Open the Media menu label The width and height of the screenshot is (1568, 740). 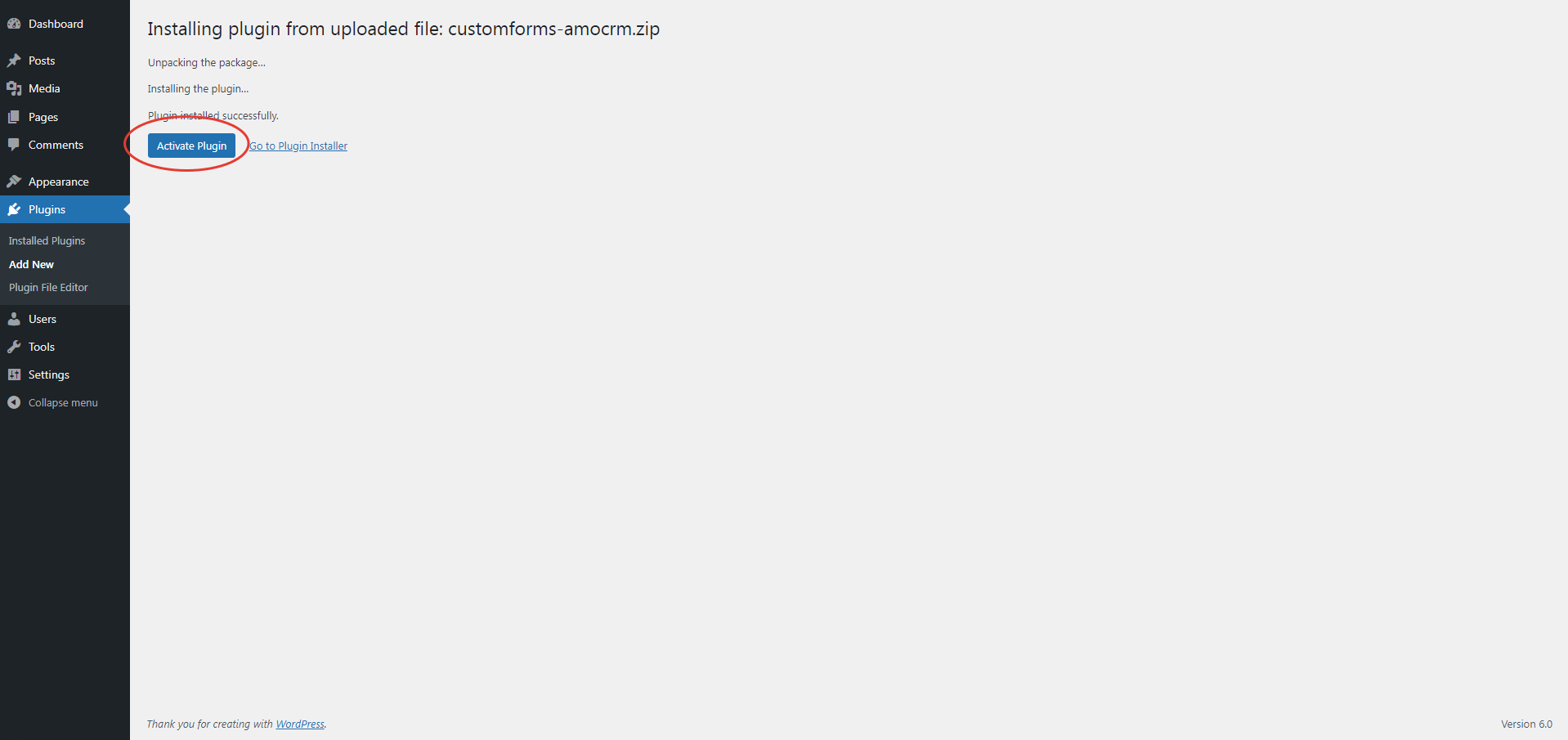(44, 88)
